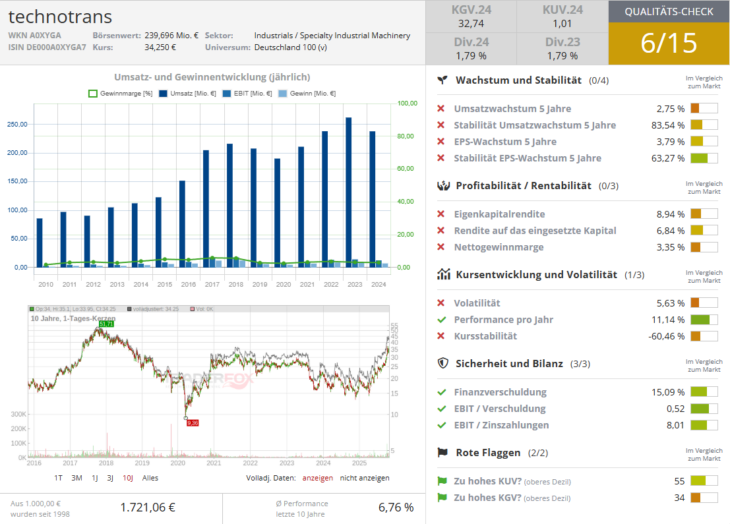Click 'anzeigen' for Volaadj. Daten

[x=318, y=477]
